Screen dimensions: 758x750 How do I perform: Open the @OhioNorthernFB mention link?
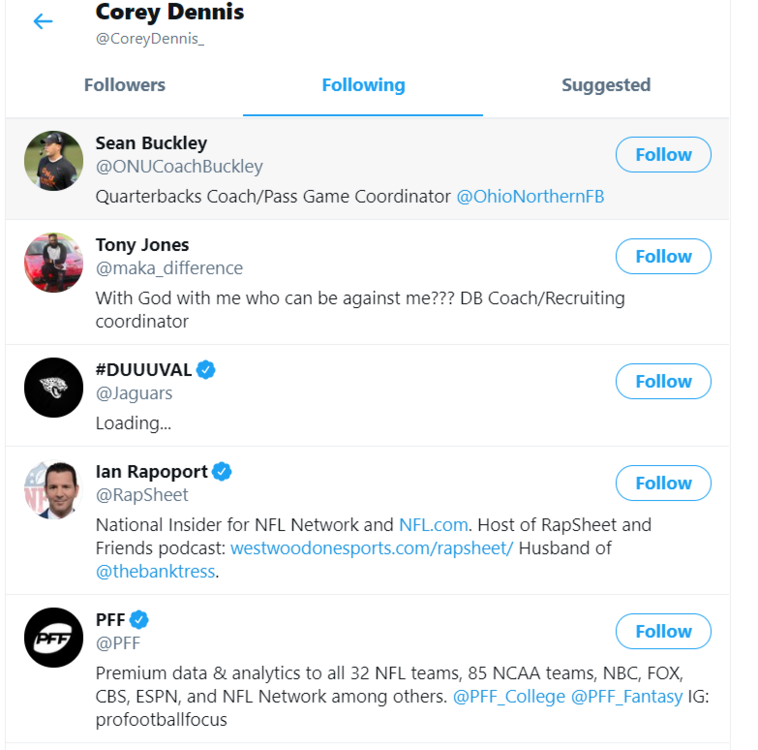click(x=530, y=197)
